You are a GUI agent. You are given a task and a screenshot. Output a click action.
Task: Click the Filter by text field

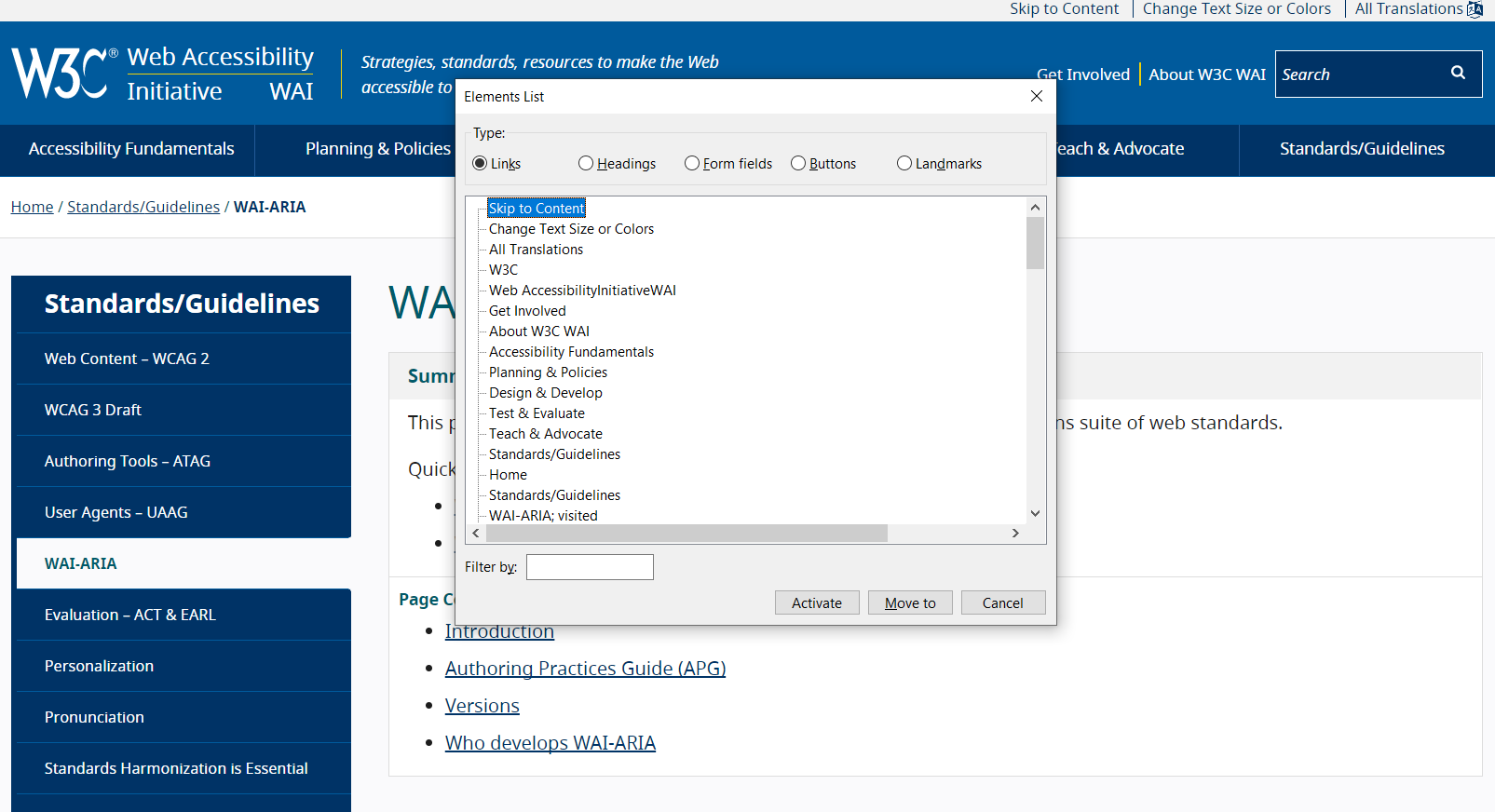[590, 567]
